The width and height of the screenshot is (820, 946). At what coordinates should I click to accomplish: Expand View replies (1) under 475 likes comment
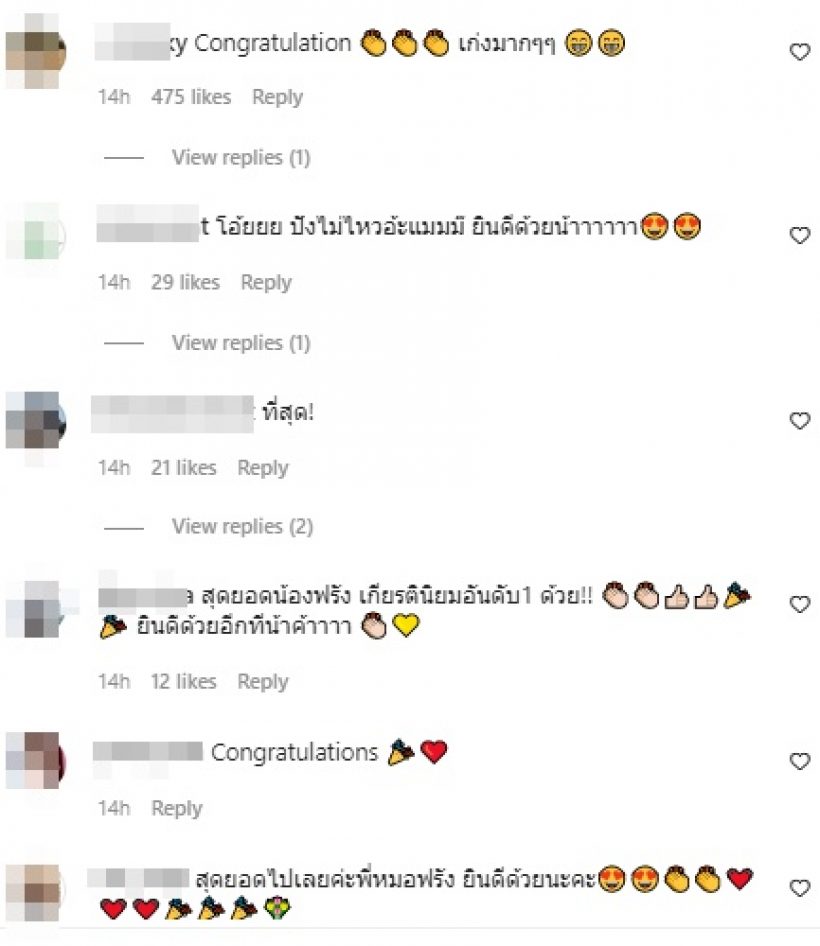[241, 157]
